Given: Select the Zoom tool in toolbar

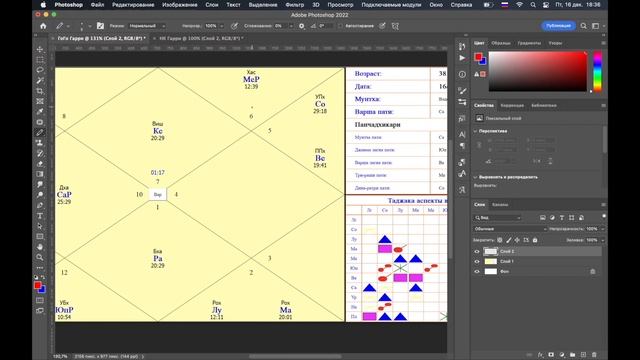Looking at the screenshot, I should tap(40, 257).
